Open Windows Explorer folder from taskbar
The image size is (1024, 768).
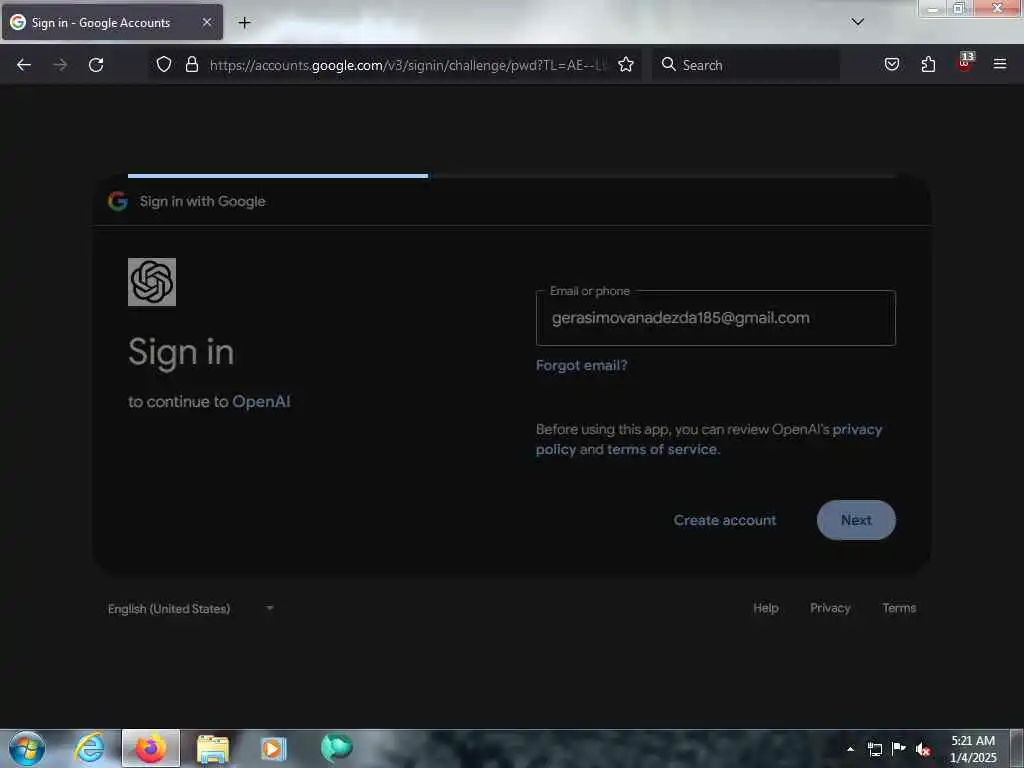(x=213, y=748)
